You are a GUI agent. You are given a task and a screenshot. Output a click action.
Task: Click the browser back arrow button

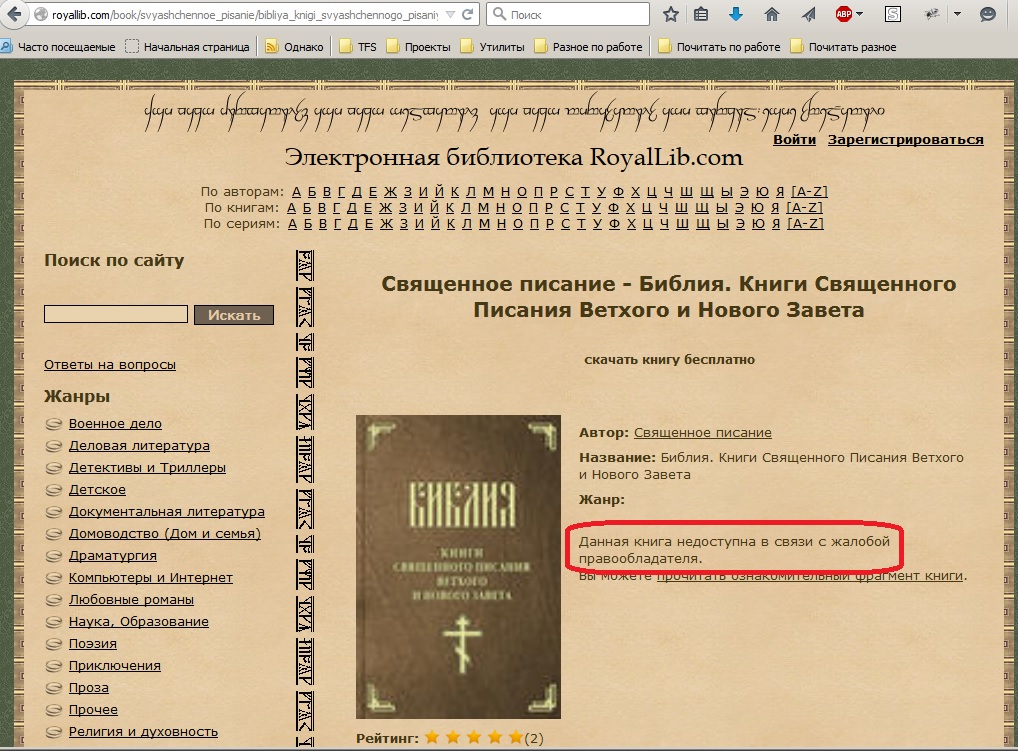point(14,15)
